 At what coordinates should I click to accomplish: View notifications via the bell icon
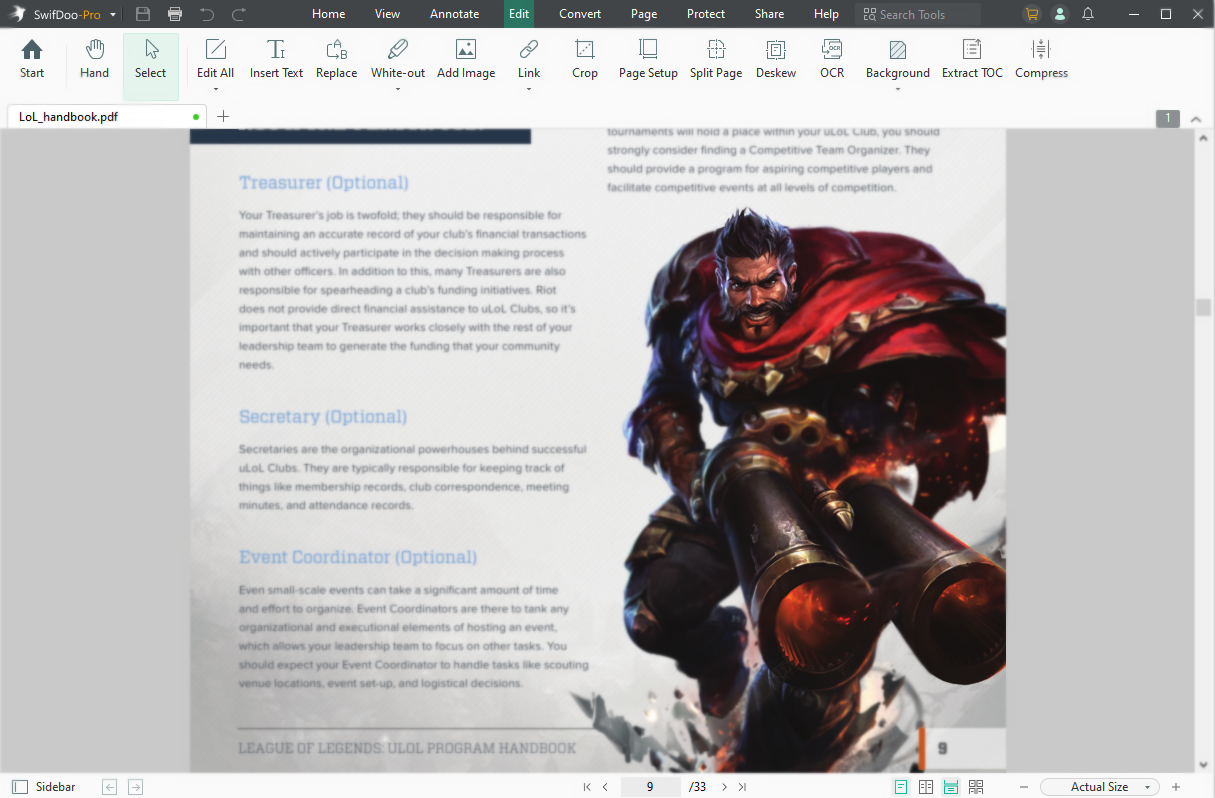(x=1088, y=14)
